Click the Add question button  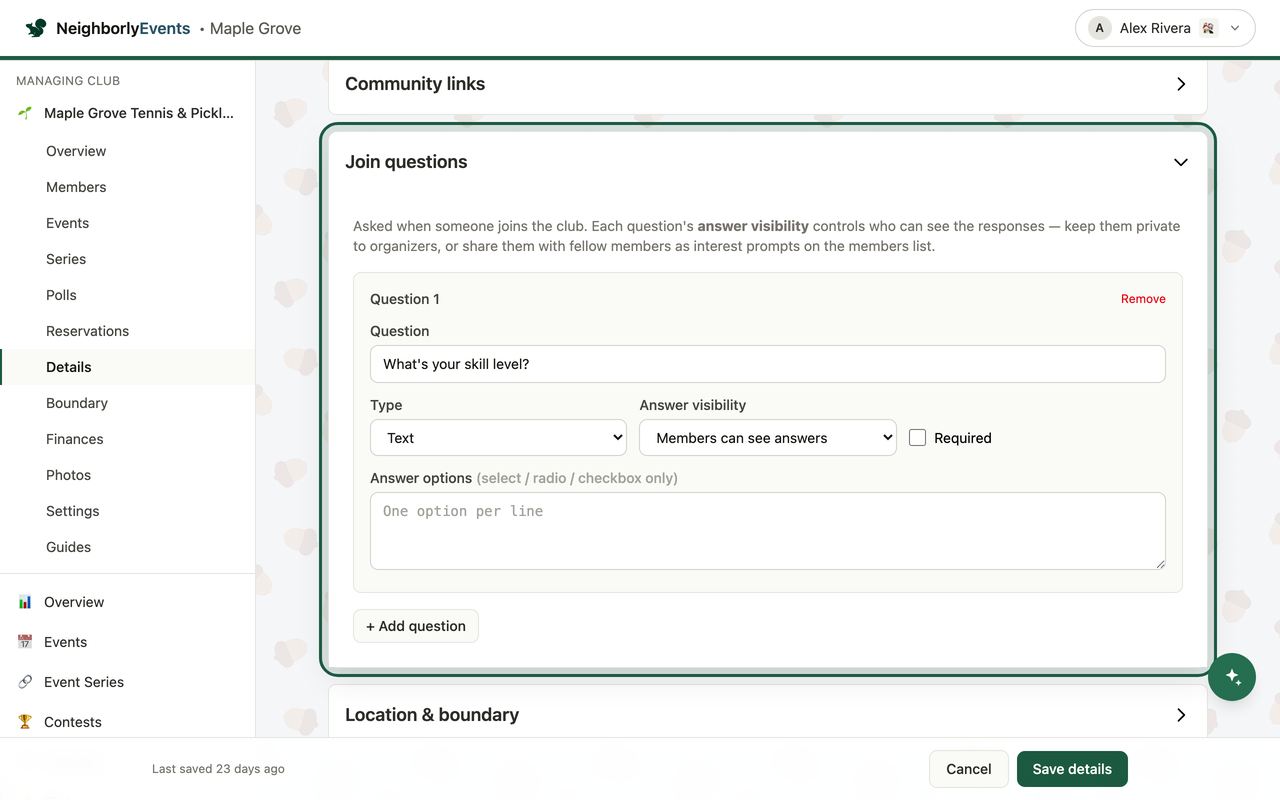(x=416, y=626)
